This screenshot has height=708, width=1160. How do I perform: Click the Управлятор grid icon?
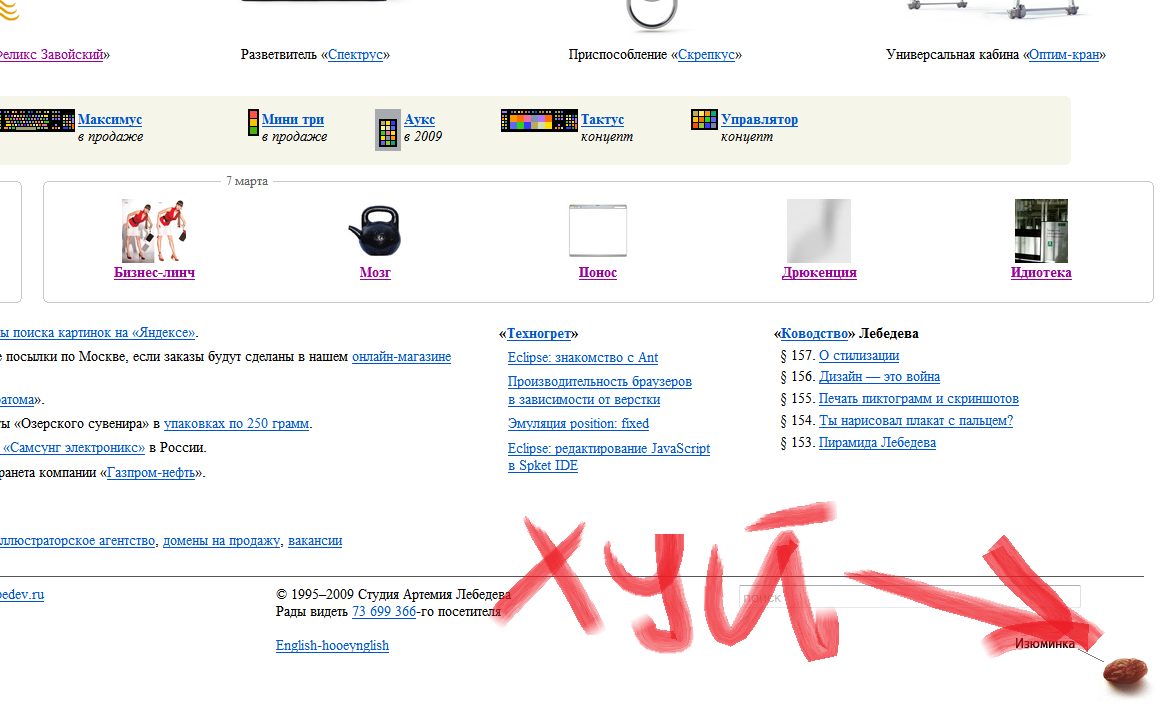(x=704, y=120)
